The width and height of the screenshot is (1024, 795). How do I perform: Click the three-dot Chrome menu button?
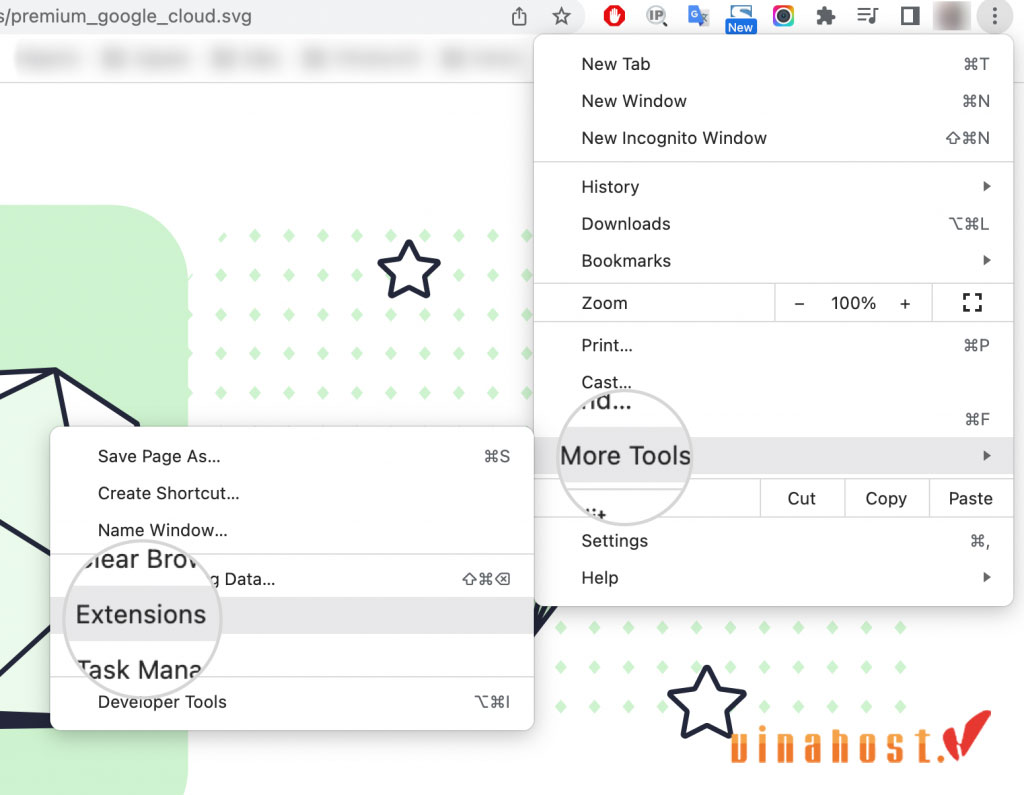point(994,16)
